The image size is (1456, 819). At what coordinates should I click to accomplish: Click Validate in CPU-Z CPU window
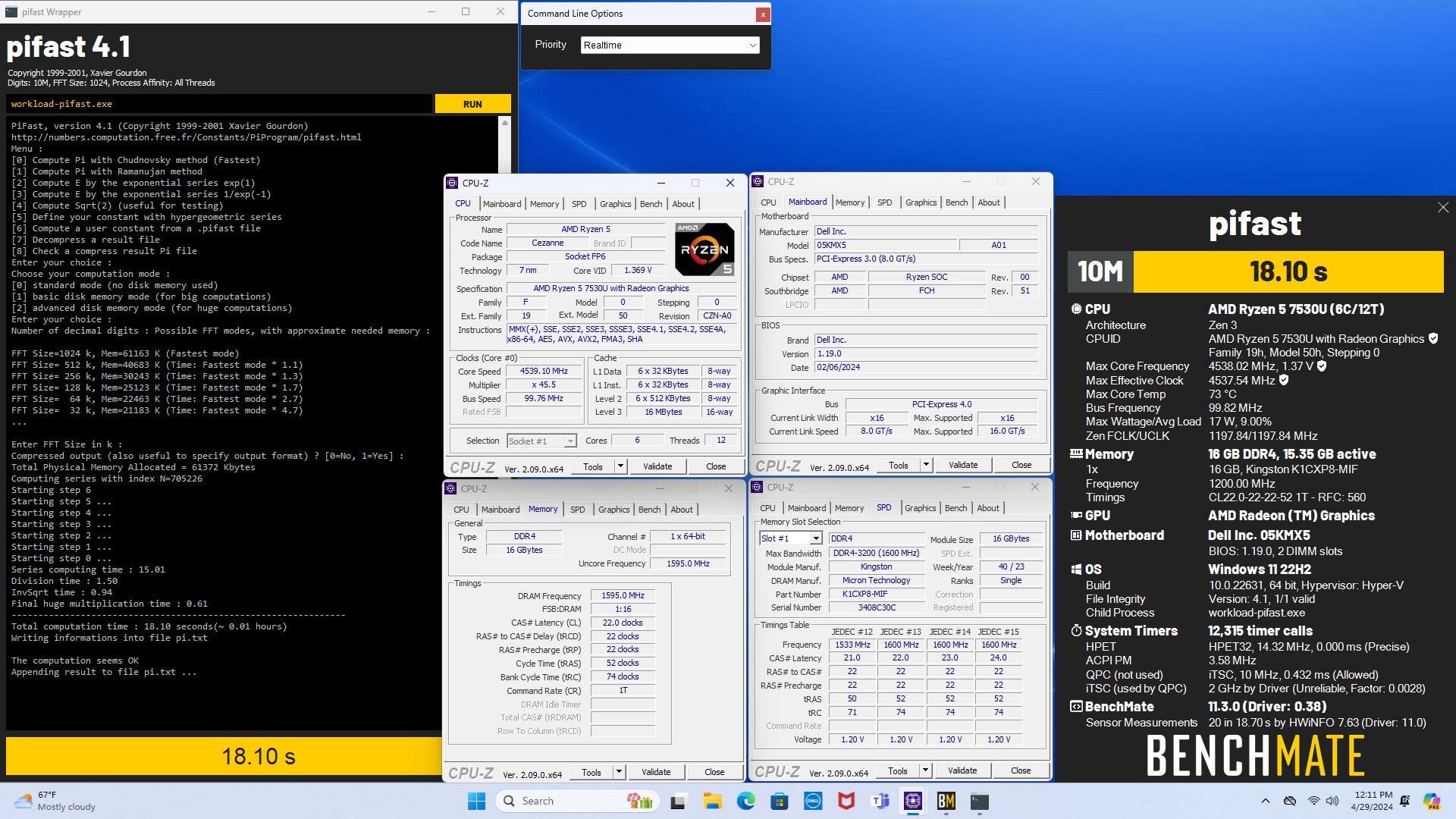click(657, 466)
